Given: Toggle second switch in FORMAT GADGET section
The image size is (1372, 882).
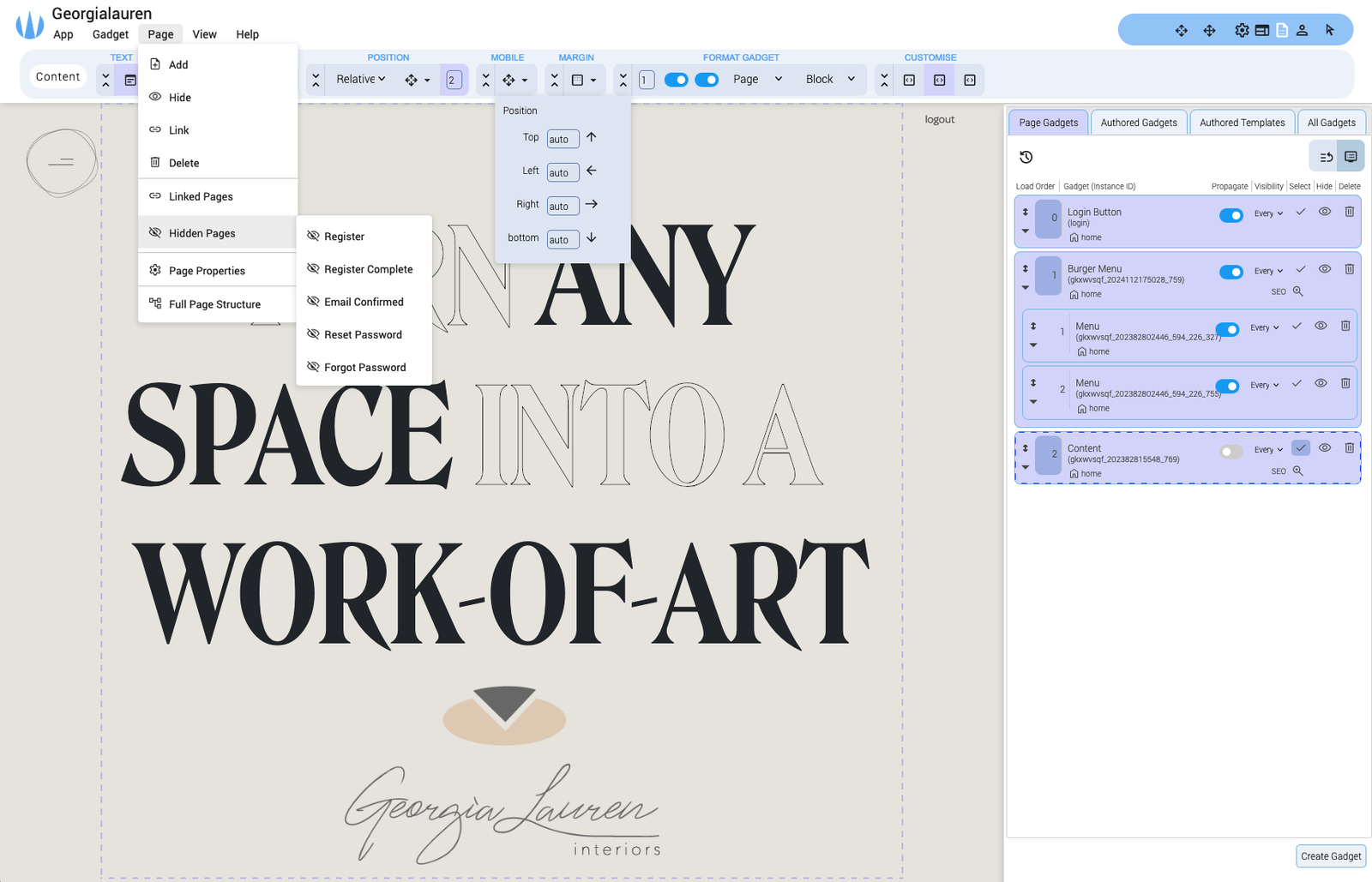Looking at the screenshot, I should (x=707, y=80).
